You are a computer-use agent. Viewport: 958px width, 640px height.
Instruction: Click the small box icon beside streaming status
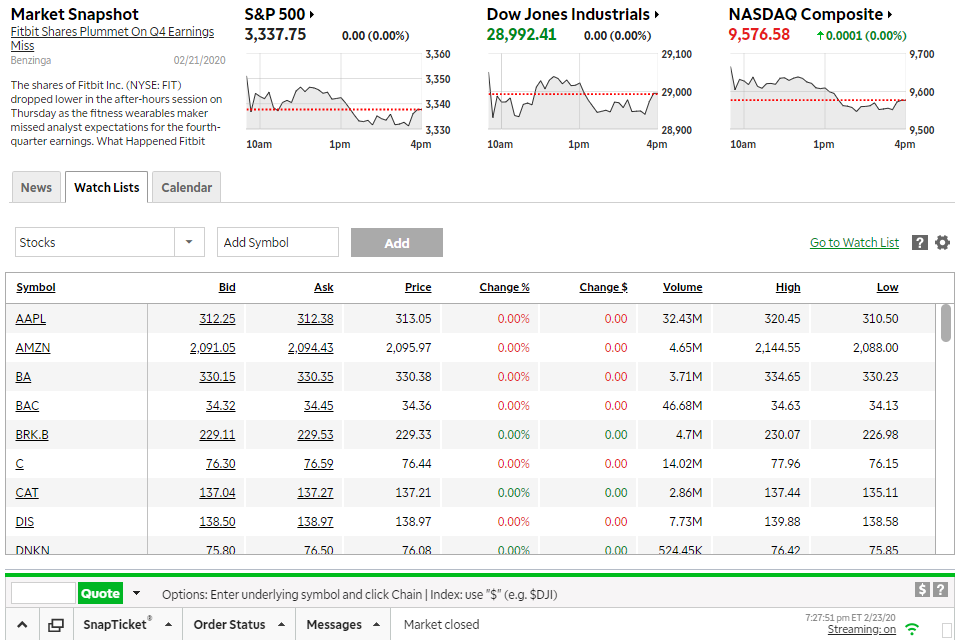point(946,630)
